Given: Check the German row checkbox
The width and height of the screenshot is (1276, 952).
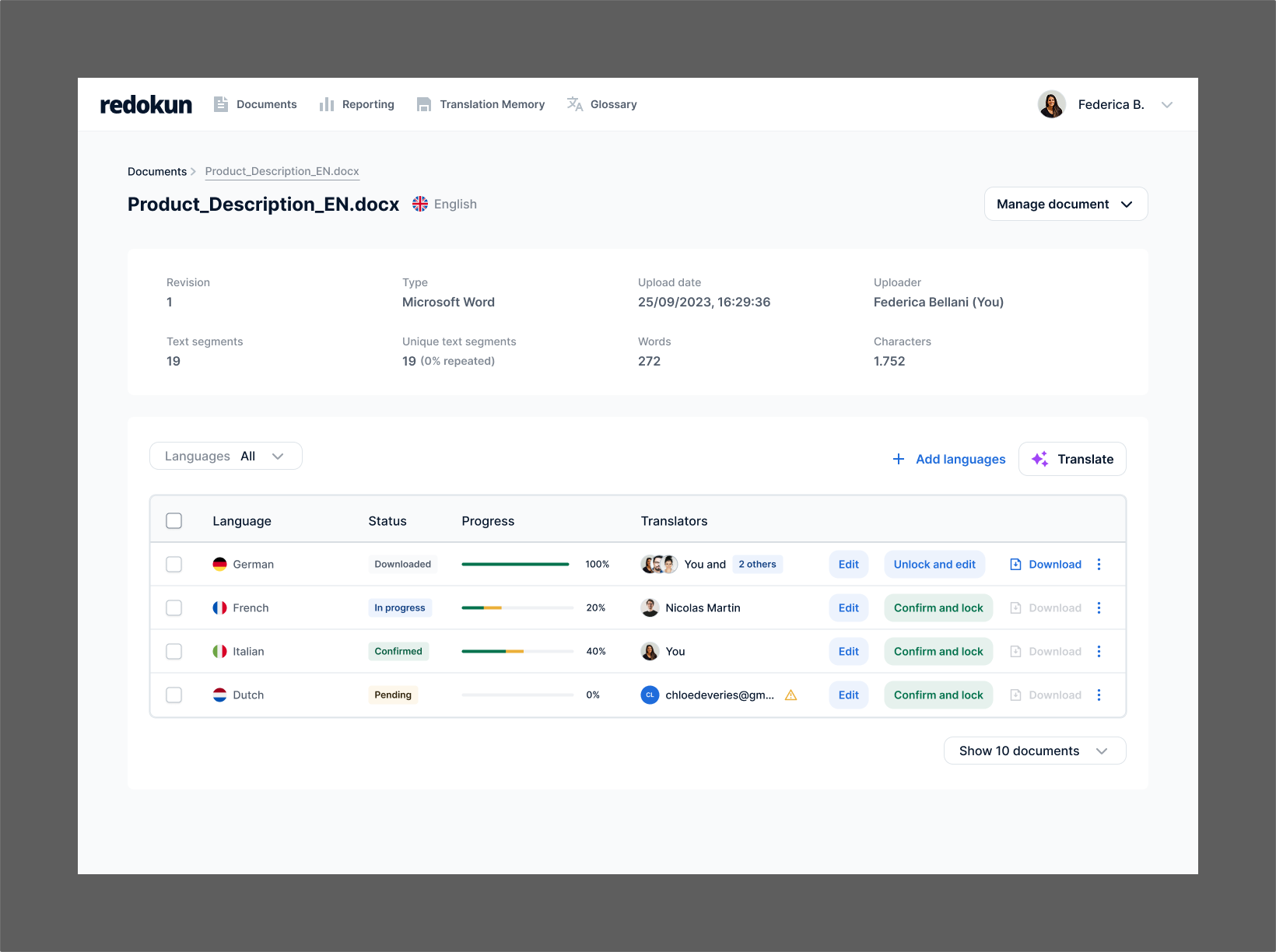Looking at the screenshot, I should (x=174, y=564).
